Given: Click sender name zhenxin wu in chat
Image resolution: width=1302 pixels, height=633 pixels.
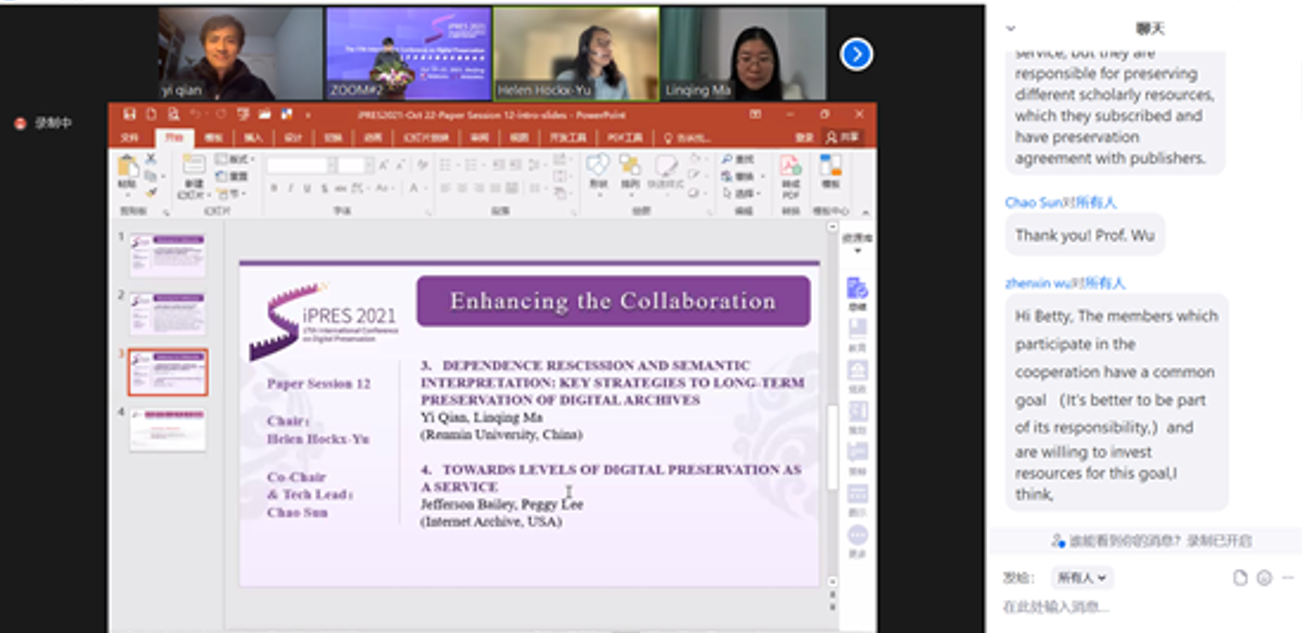Looking at the screenshot, I should point(1038,284).
